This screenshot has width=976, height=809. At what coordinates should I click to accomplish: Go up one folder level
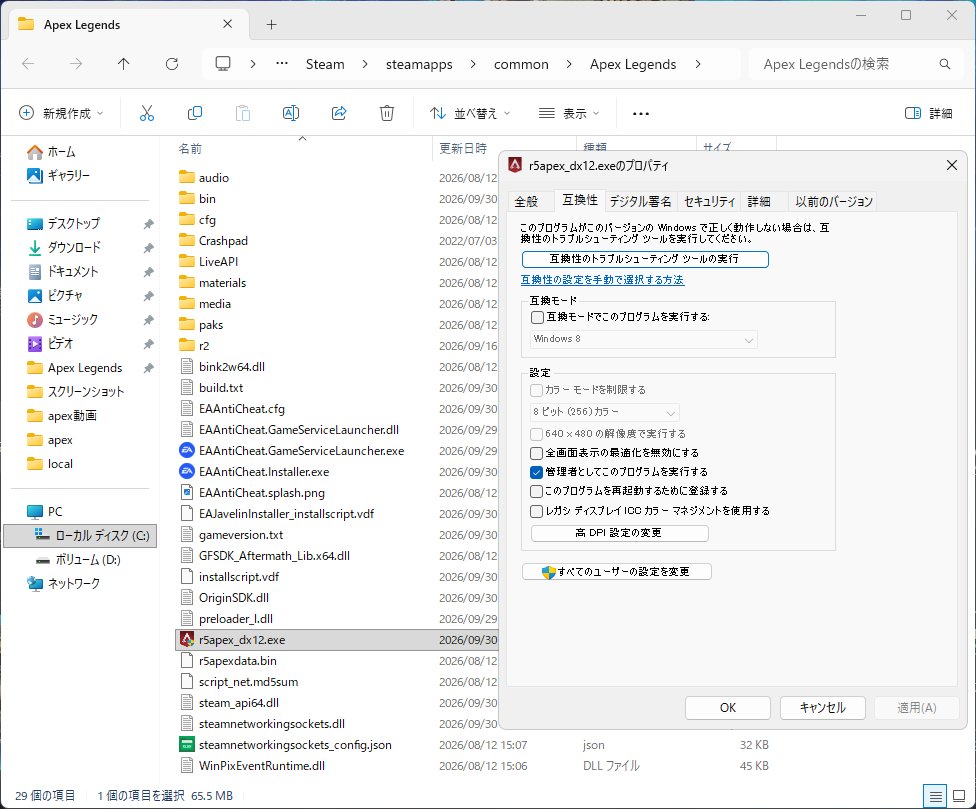[x=123, y=63]
